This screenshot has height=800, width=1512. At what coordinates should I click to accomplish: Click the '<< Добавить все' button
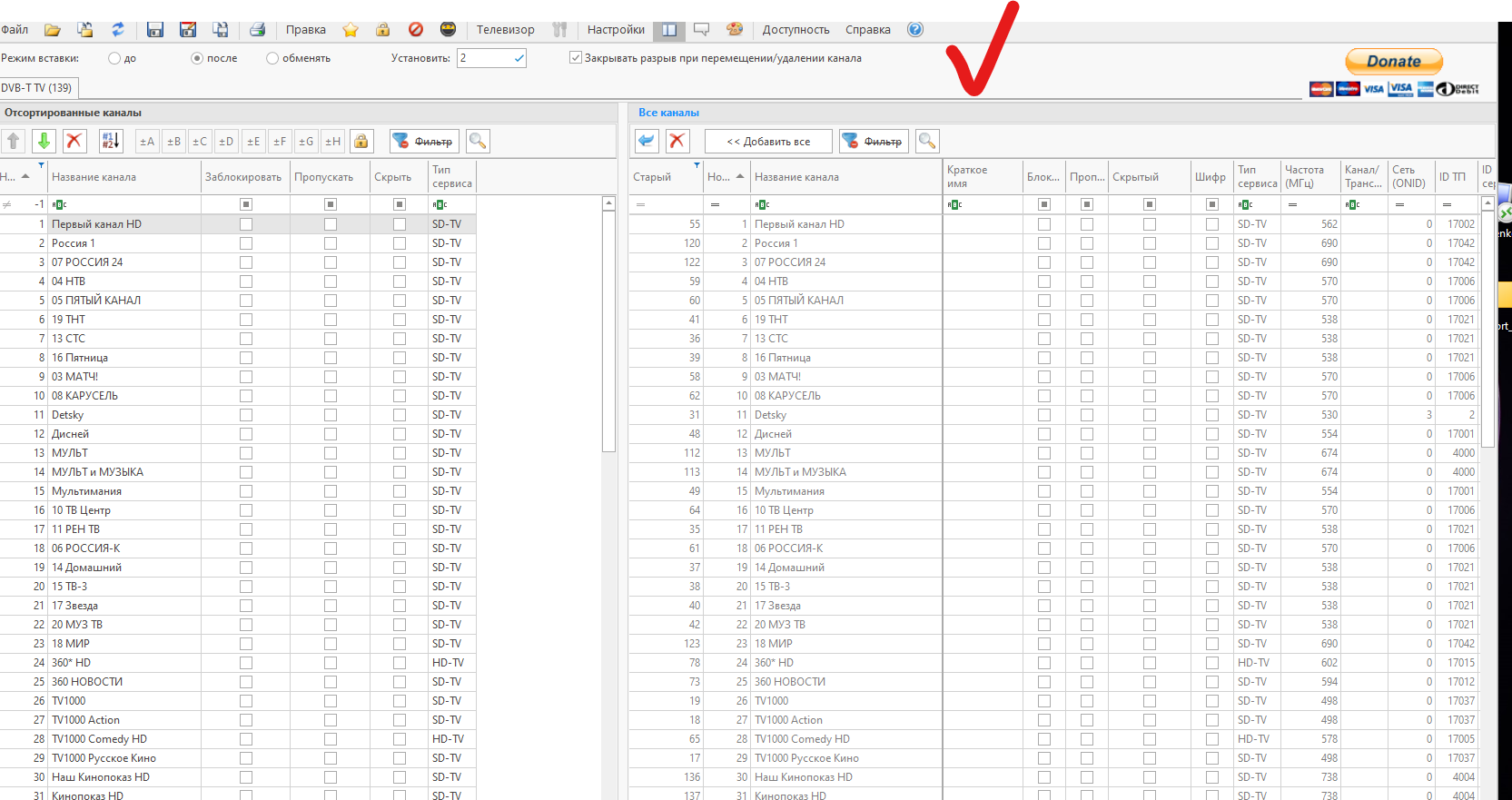[x=767, y=141]
